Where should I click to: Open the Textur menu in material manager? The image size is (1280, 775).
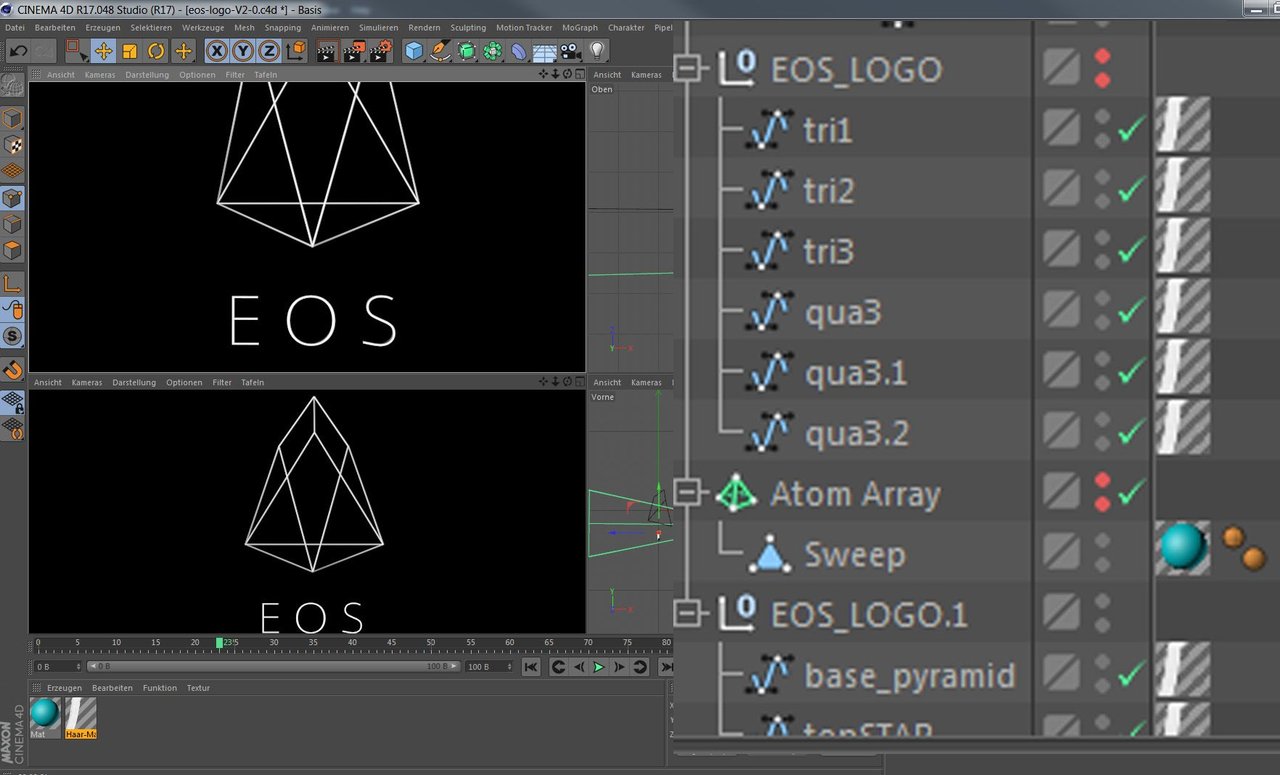pyautogui.click(x=198, y=688)
